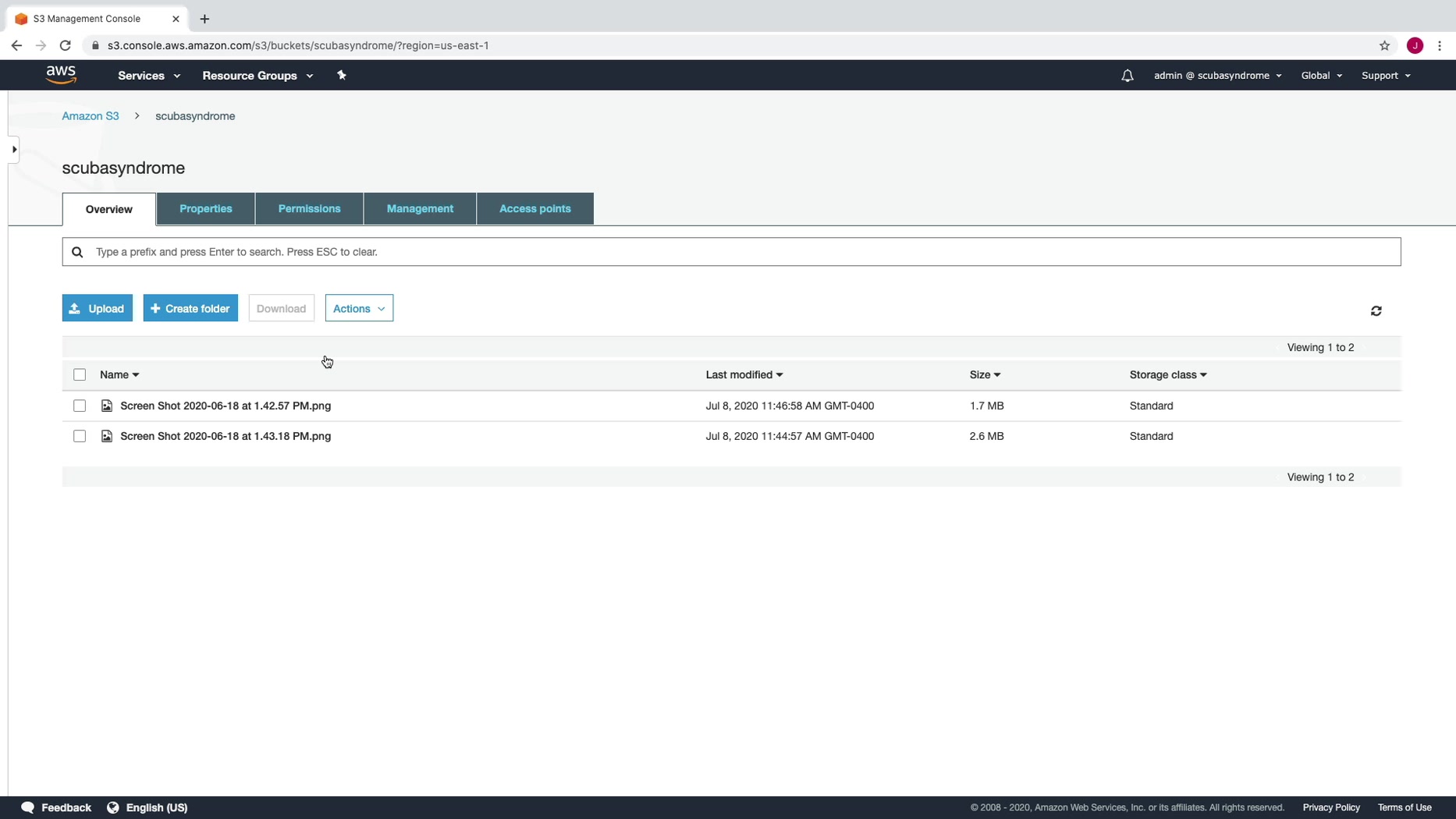The width and height of the screenshot is (1456, 819).
Task: Open the Privacy Policy link
Action: [1331, 807]
